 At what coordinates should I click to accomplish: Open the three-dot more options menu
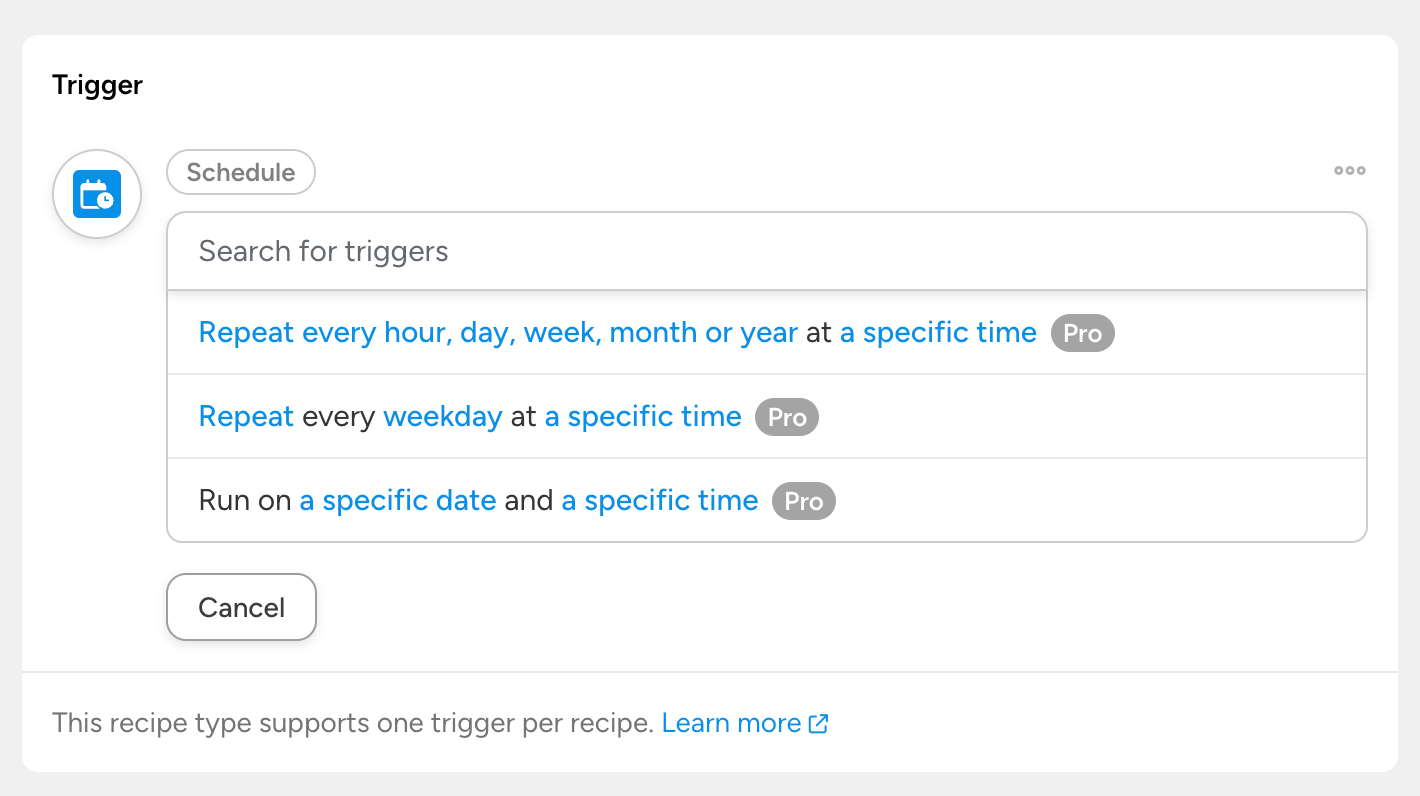(x=1349, y=171)
